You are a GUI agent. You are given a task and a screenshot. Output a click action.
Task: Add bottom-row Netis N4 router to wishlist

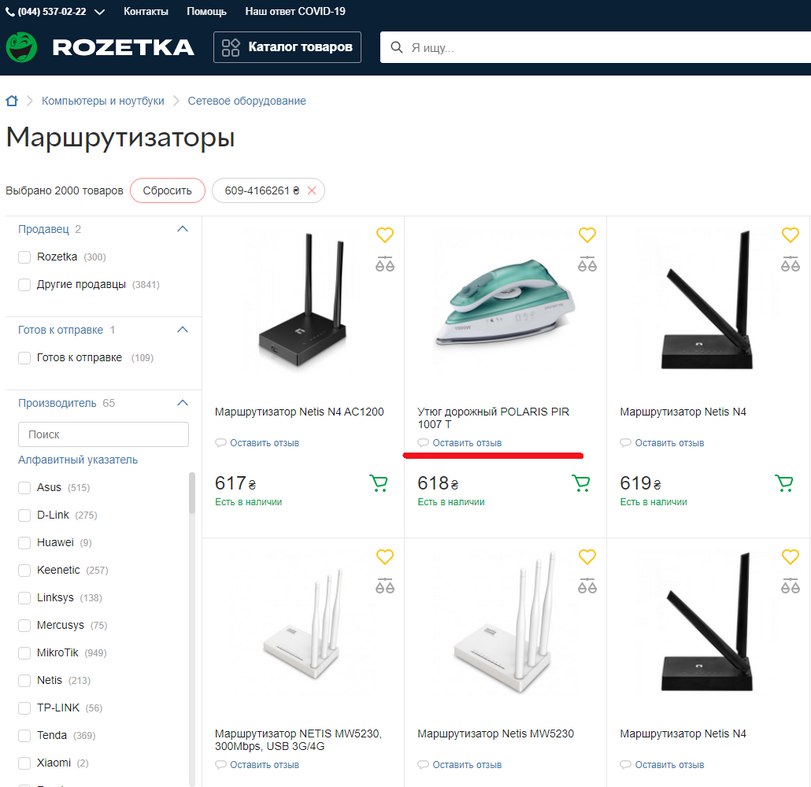[x=790, y=556]
